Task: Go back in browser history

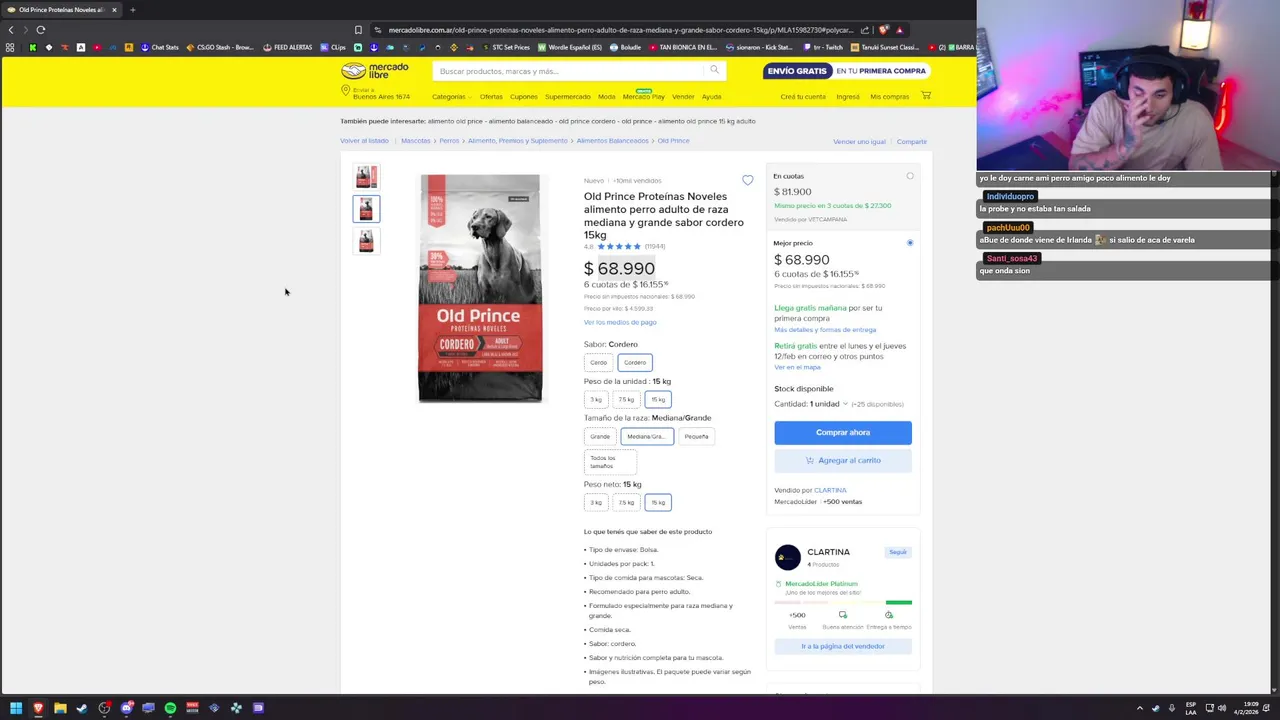Action: (x=11, y=30)
